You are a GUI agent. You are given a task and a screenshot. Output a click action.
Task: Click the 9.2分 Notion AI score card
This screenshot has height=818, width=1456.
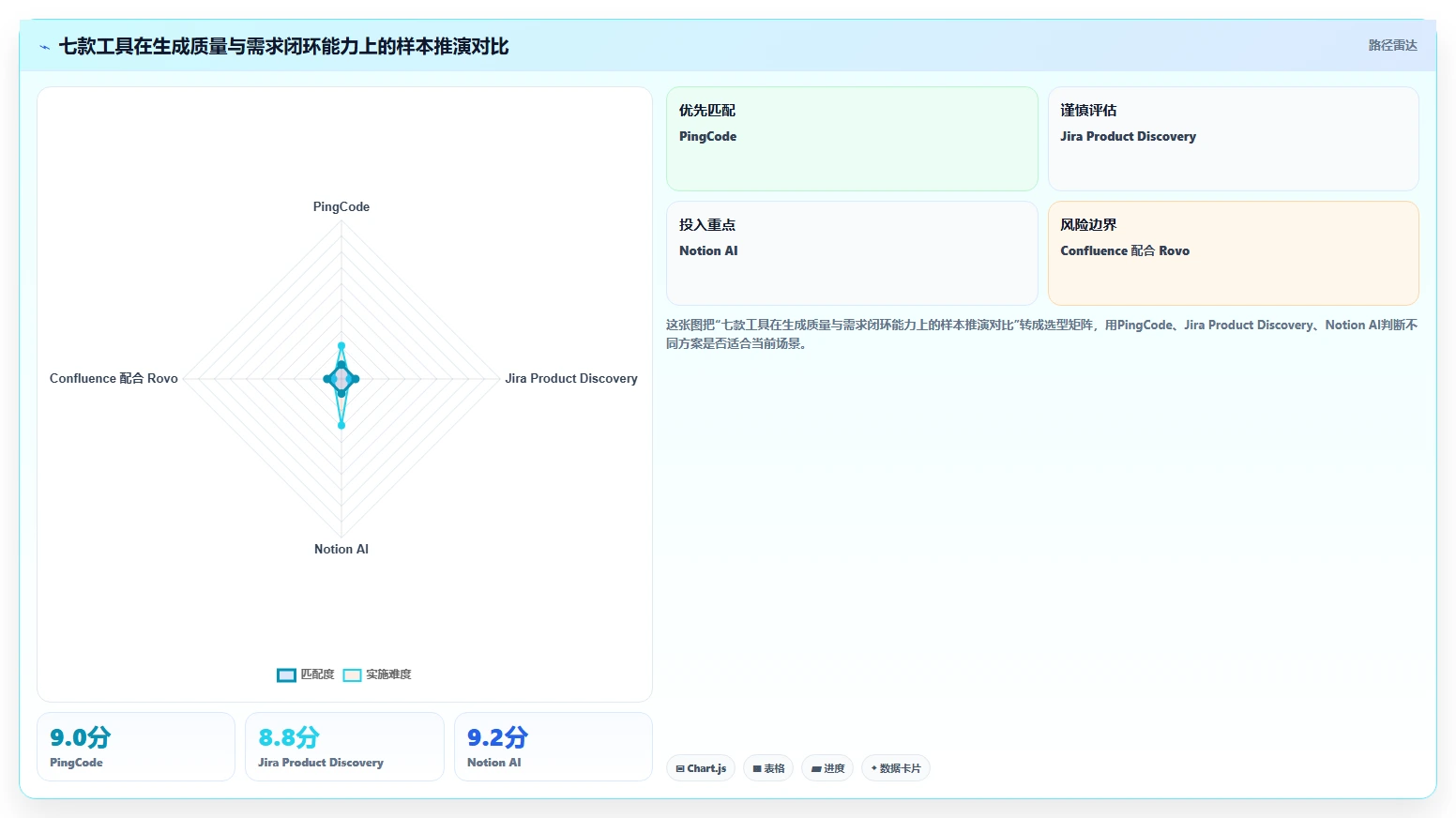(554, 747)
